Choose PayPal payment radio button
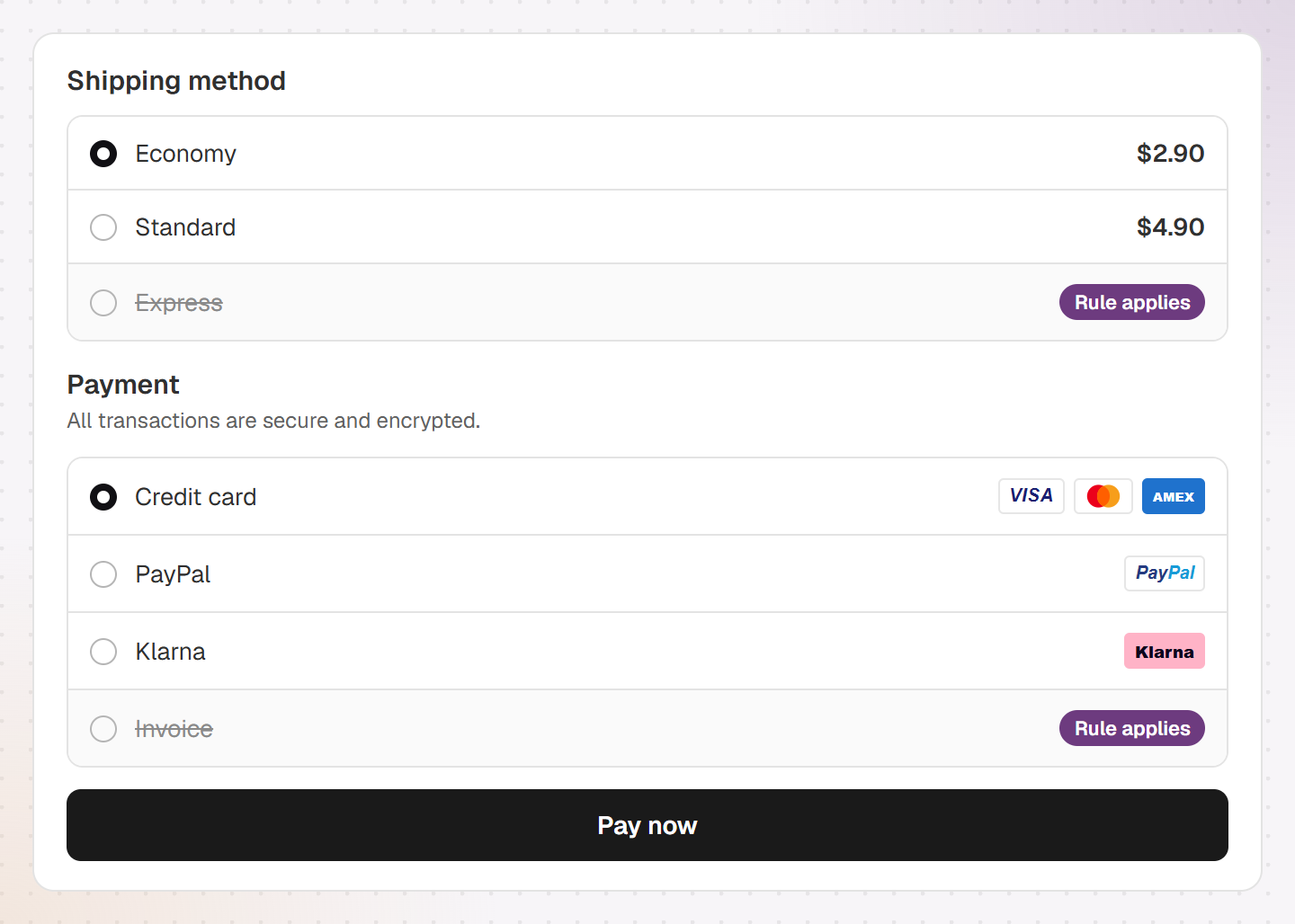Image resolution: width=1295 pixels, height=924 pixels. 103,574
